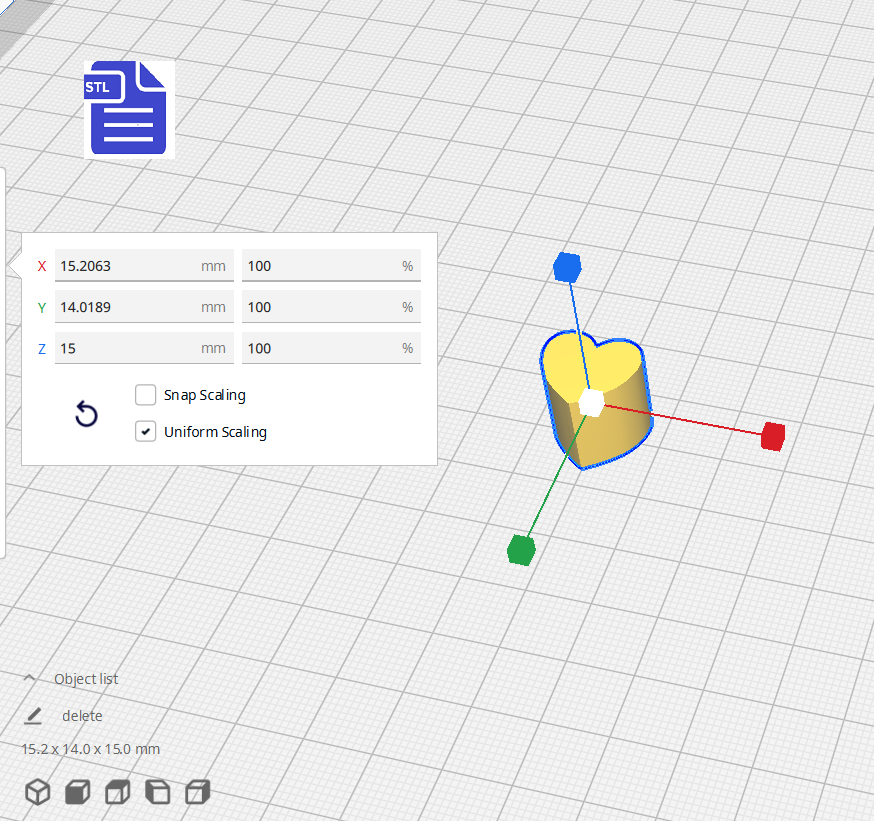Click the red X-axis scale handle
This screenshot has height=821, width=874.
(x=772, y=436)
